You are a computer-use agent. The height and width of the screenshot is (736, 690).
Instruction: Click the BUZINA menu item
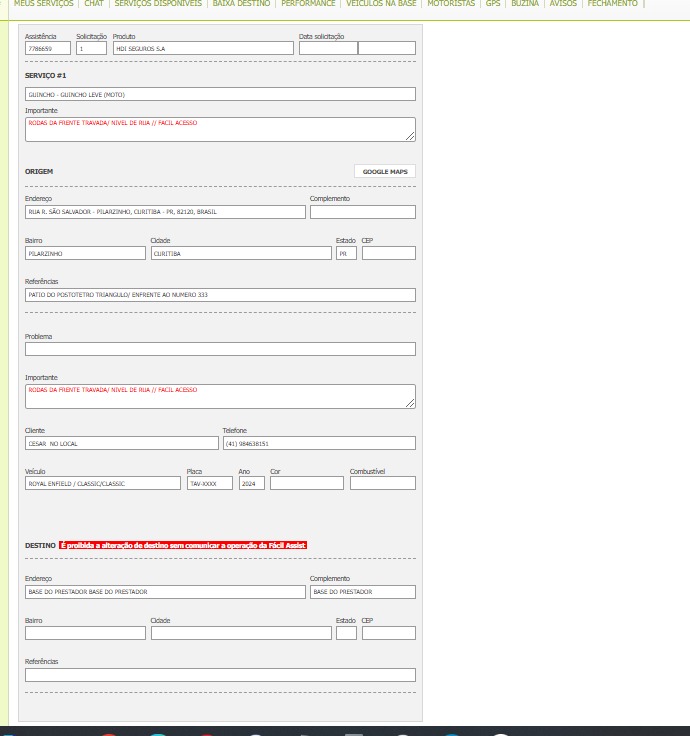pos(525,4)
